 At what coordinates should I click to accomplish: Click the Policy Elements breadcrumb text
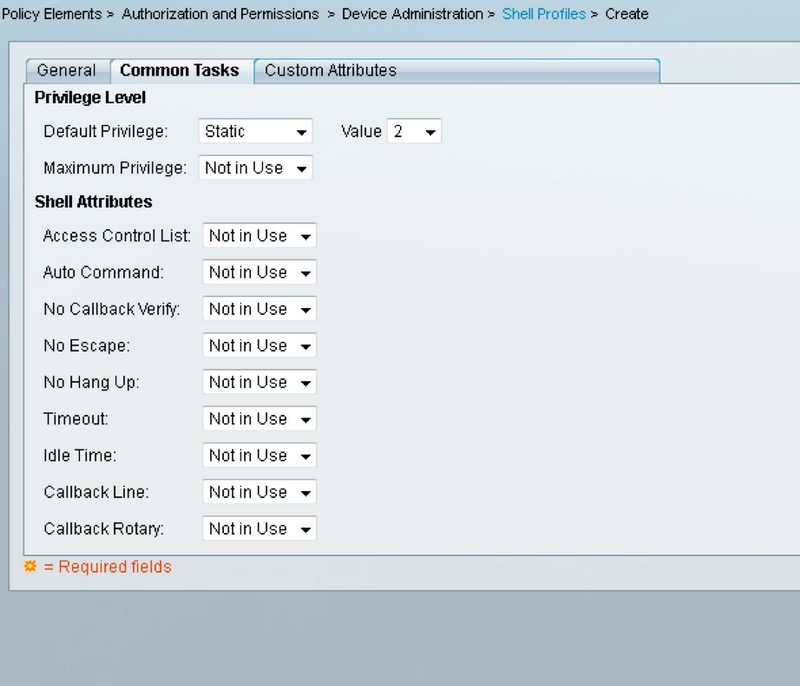coord(52,14)
